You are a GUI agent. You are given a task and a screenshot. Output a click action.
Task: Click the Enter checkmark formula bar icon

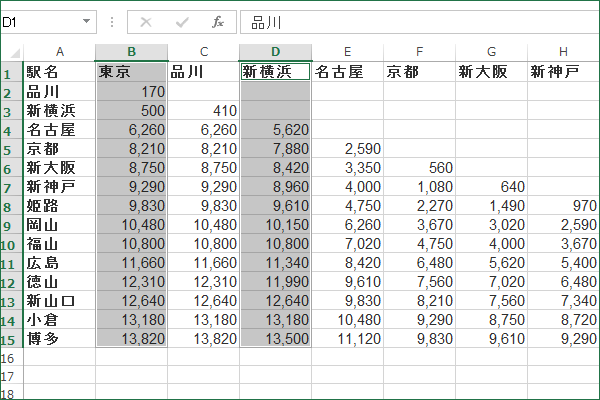(182, 22)
